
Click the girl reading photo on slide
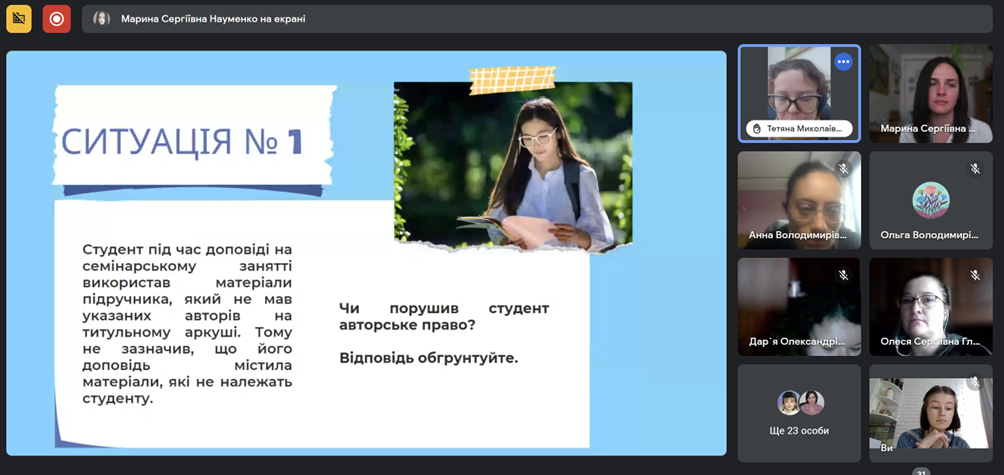pyautogui.click(x=513, y=166)
